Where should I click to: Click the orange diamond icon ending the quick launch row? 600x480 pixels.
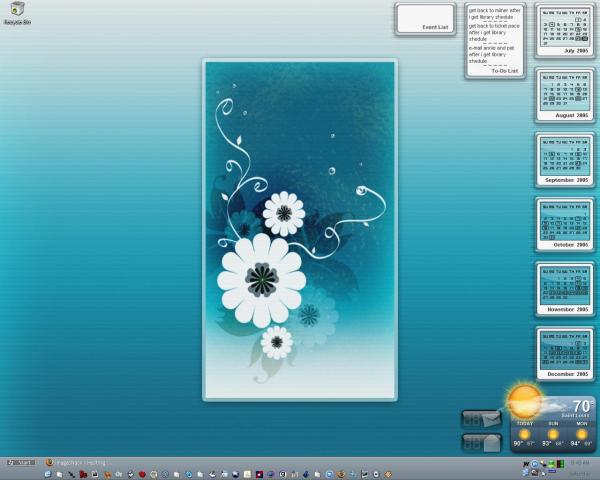point(388,474)
